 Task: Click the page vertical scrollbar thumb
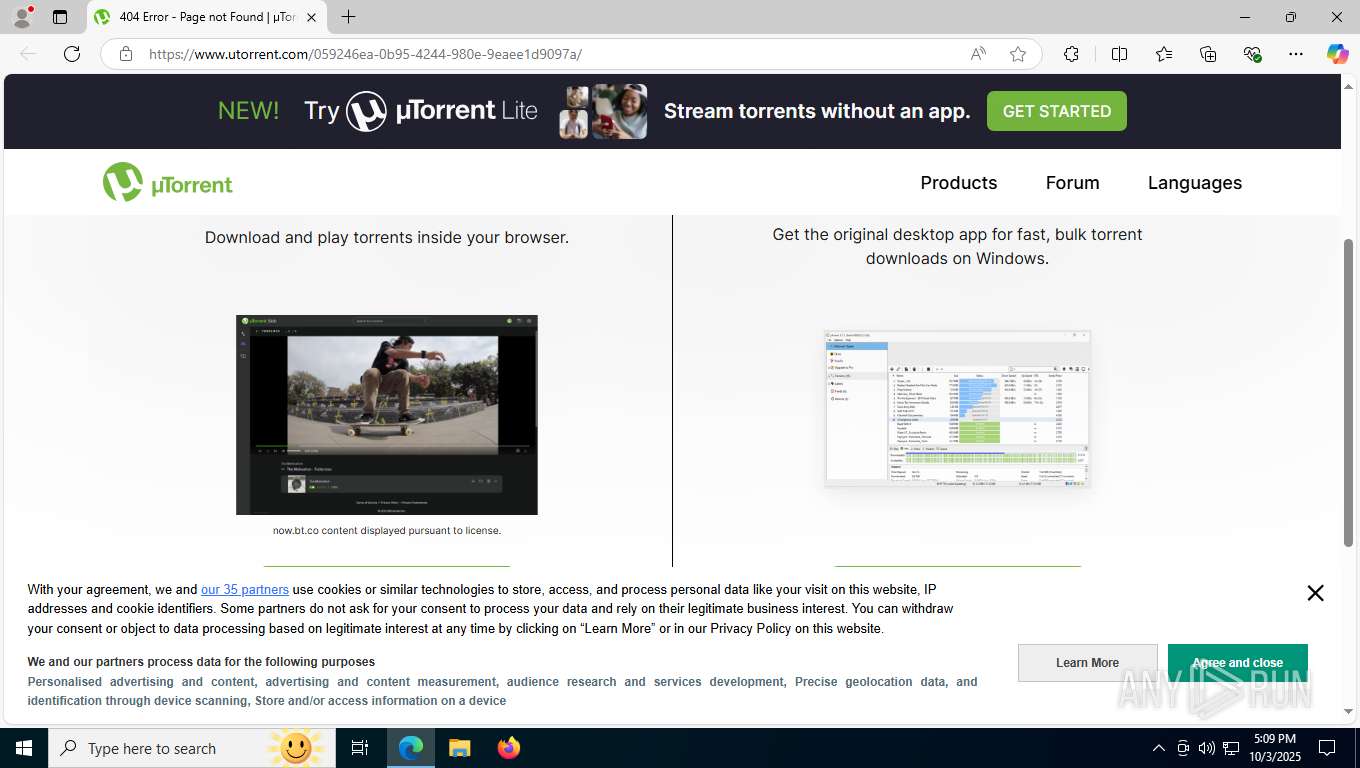click(x=1349, y=392)
